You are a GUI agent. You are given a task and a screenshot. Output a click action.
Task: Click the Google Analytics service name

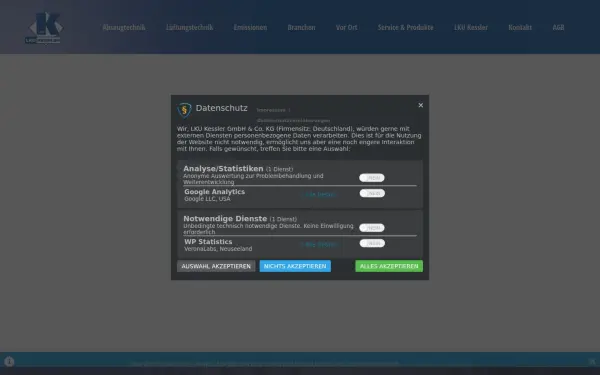[x=214, y=192]
